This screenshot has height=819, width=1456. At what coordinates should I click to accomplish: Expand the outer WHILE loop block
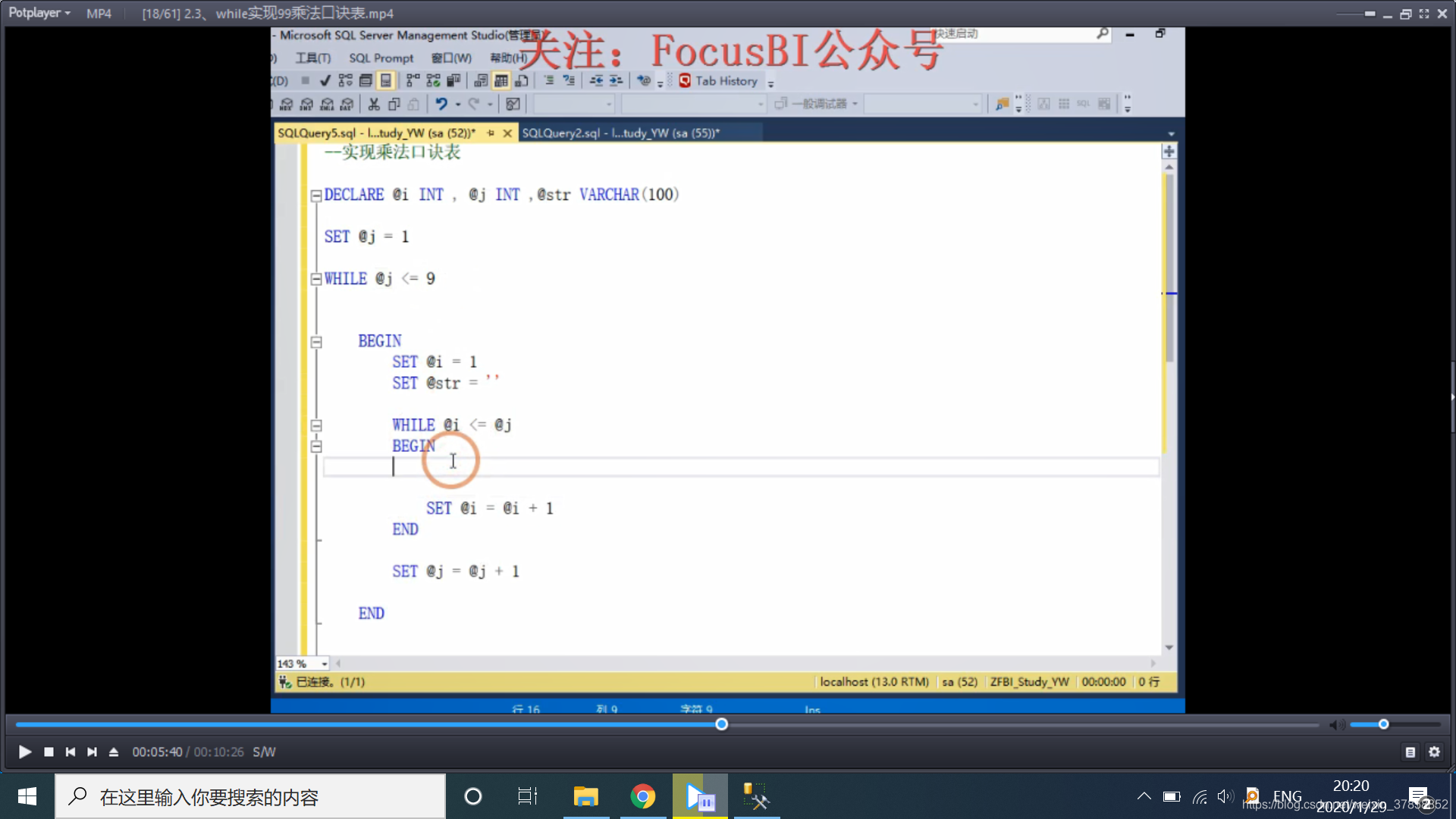(x=314, y=278)
